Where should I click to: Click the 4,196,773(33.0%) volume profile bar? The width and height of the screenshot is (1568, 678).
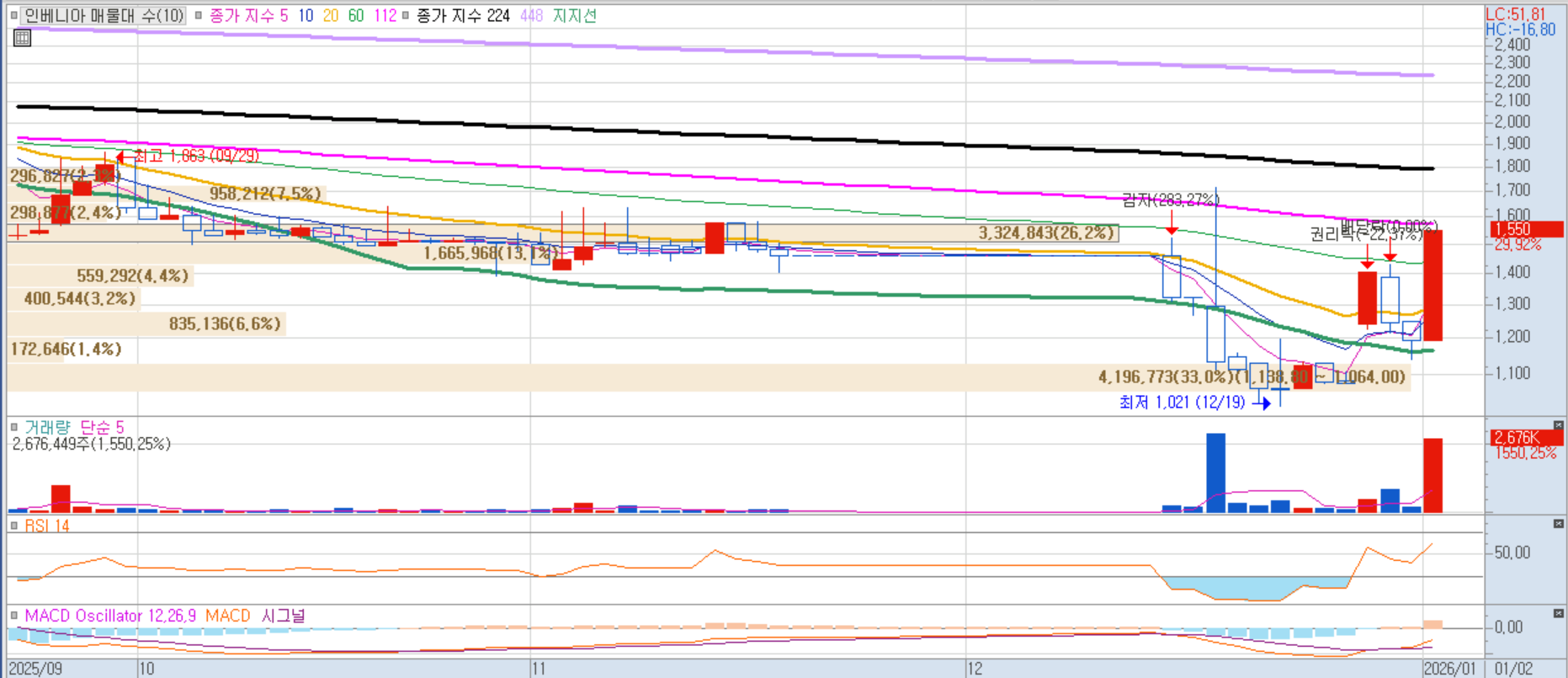(x=709, y=376)
